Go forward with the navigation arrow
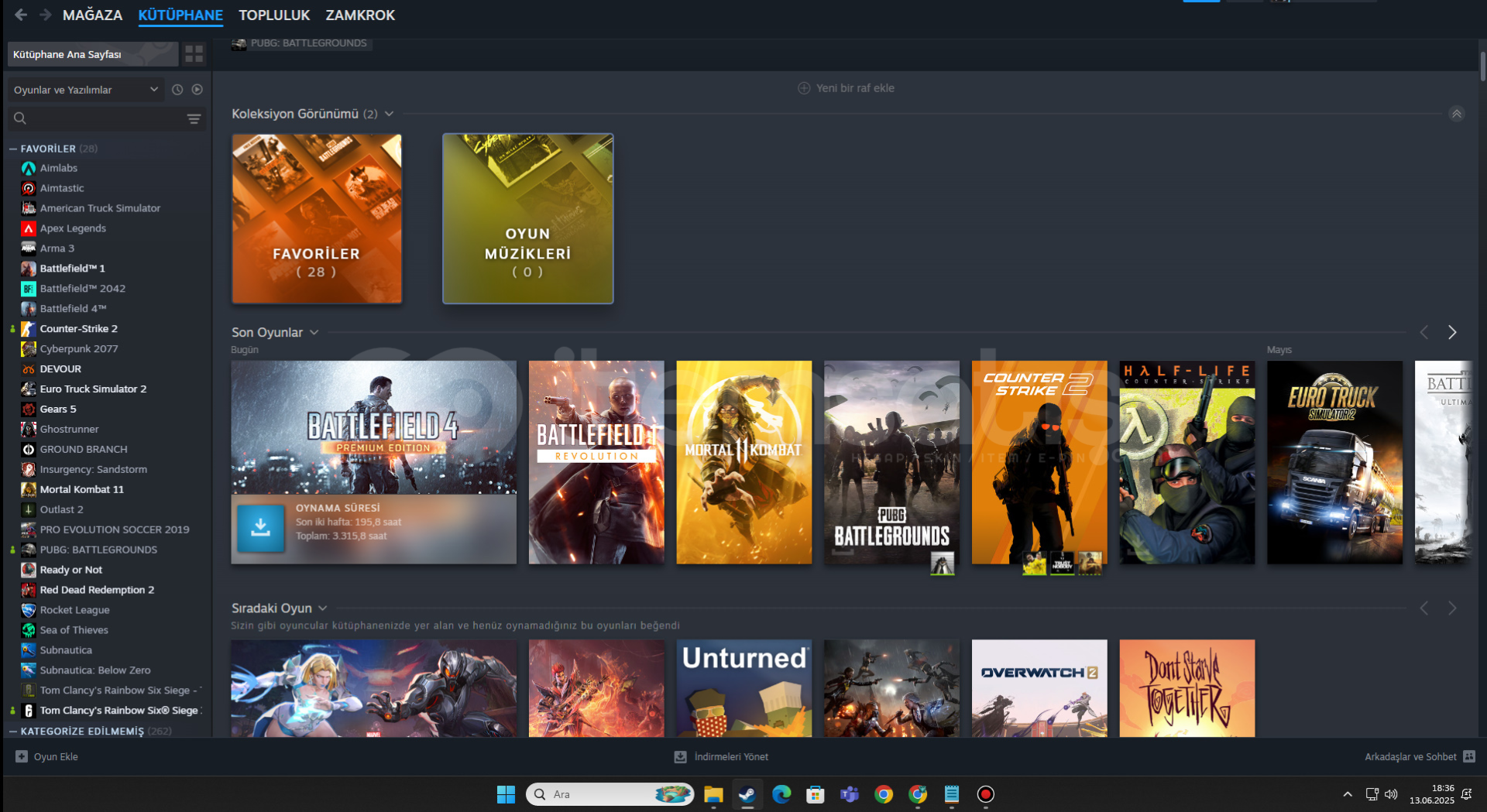The height and width of the screenshot is (812, 1487). (46, 15)
